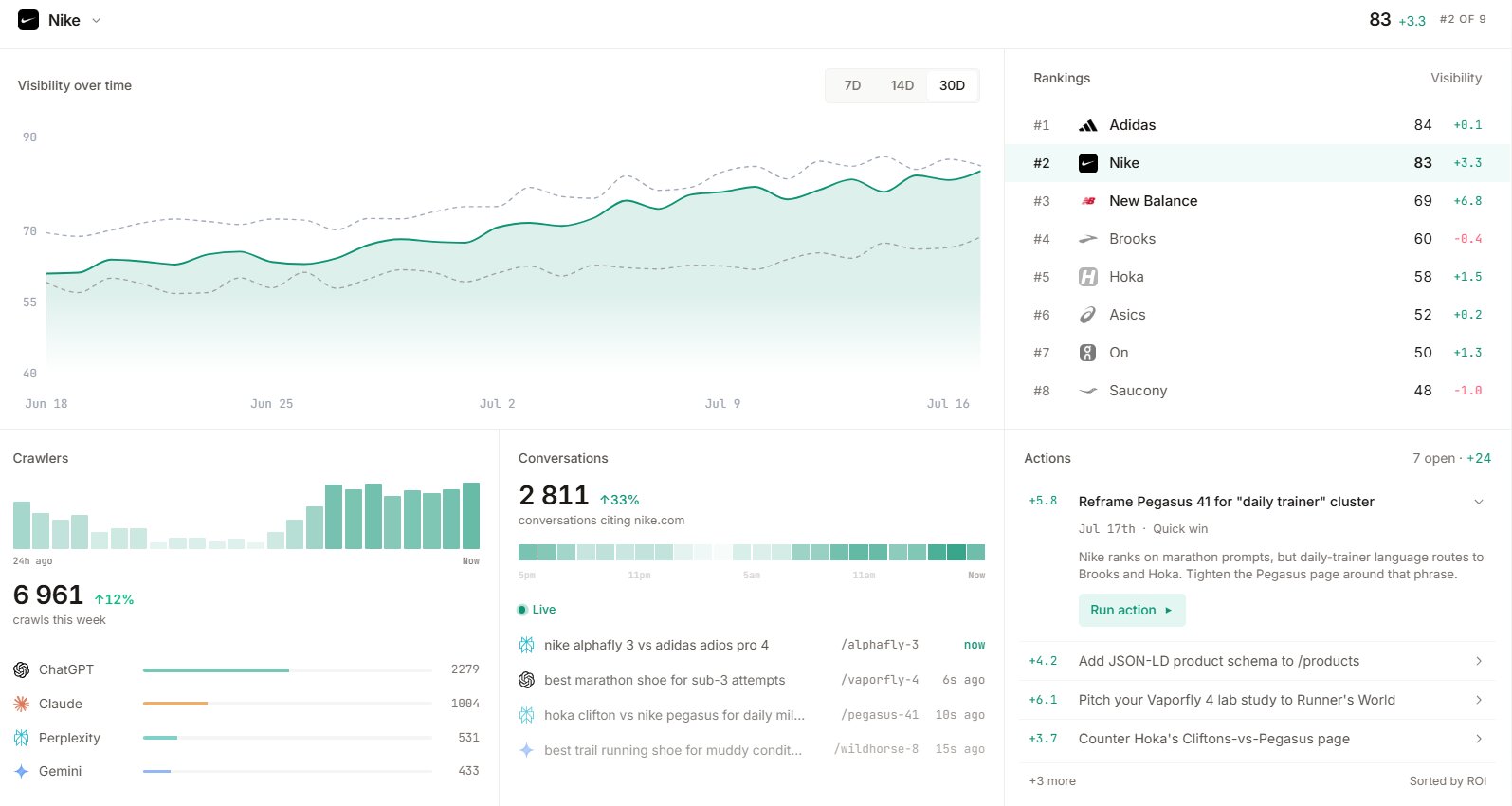Viewport: 1512px width, 806px height.
Task: Click the On ranking name
Action: coord(1119,353)
